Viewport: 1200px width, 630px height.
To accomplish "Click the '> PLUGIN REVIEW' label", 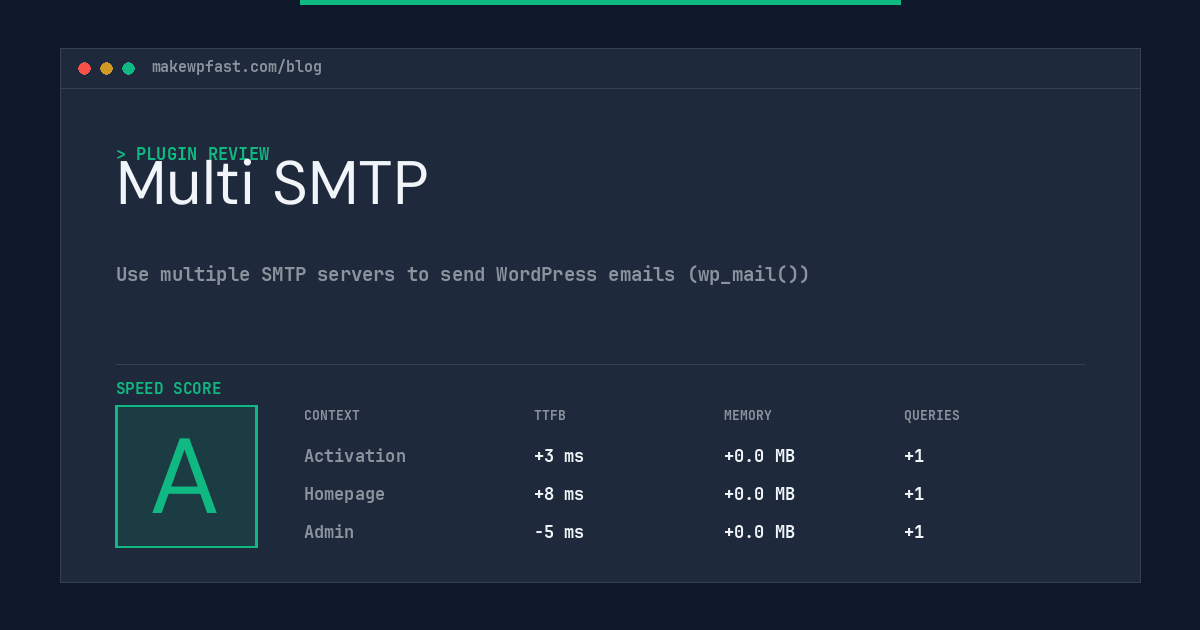I will 193,154.
